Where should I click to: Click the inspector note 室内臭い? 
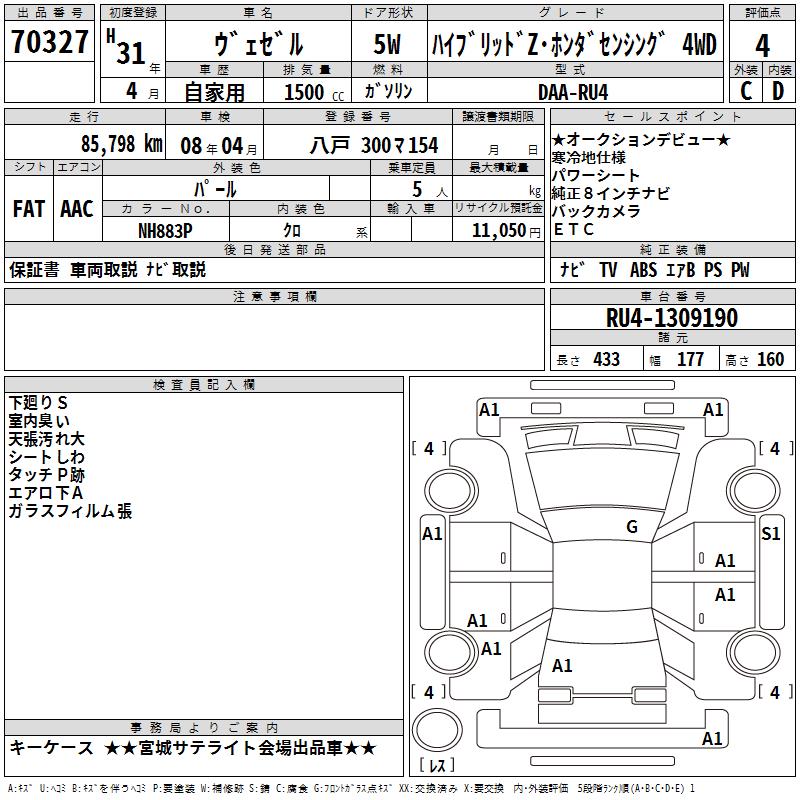coord(39,421)
